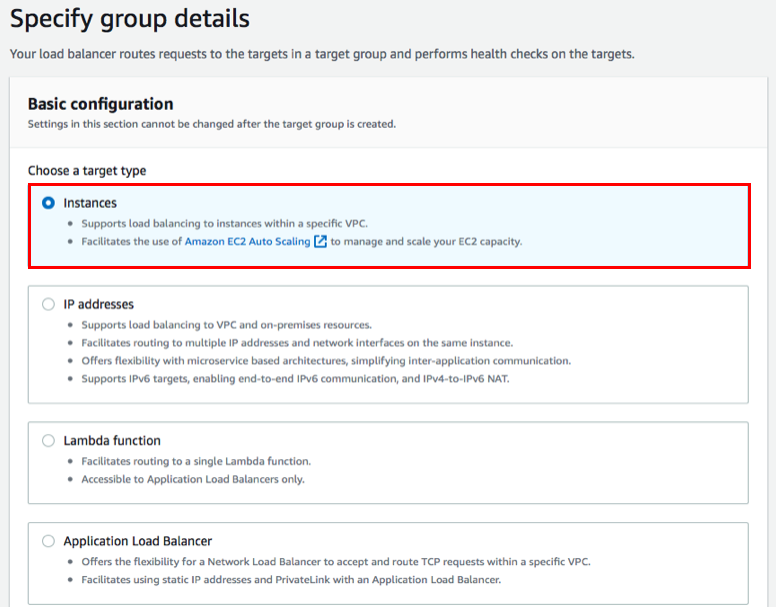Pick the Application Load Balancer radio button
776x607 pixels.
[48, 541]
